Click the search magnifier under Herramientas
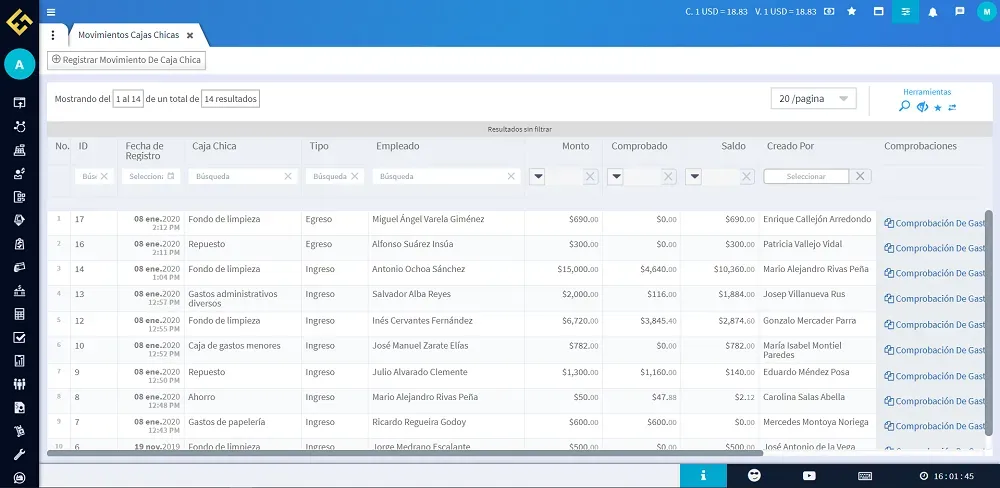This screenshot has width=1000, height=488. [x=905, y=107]
